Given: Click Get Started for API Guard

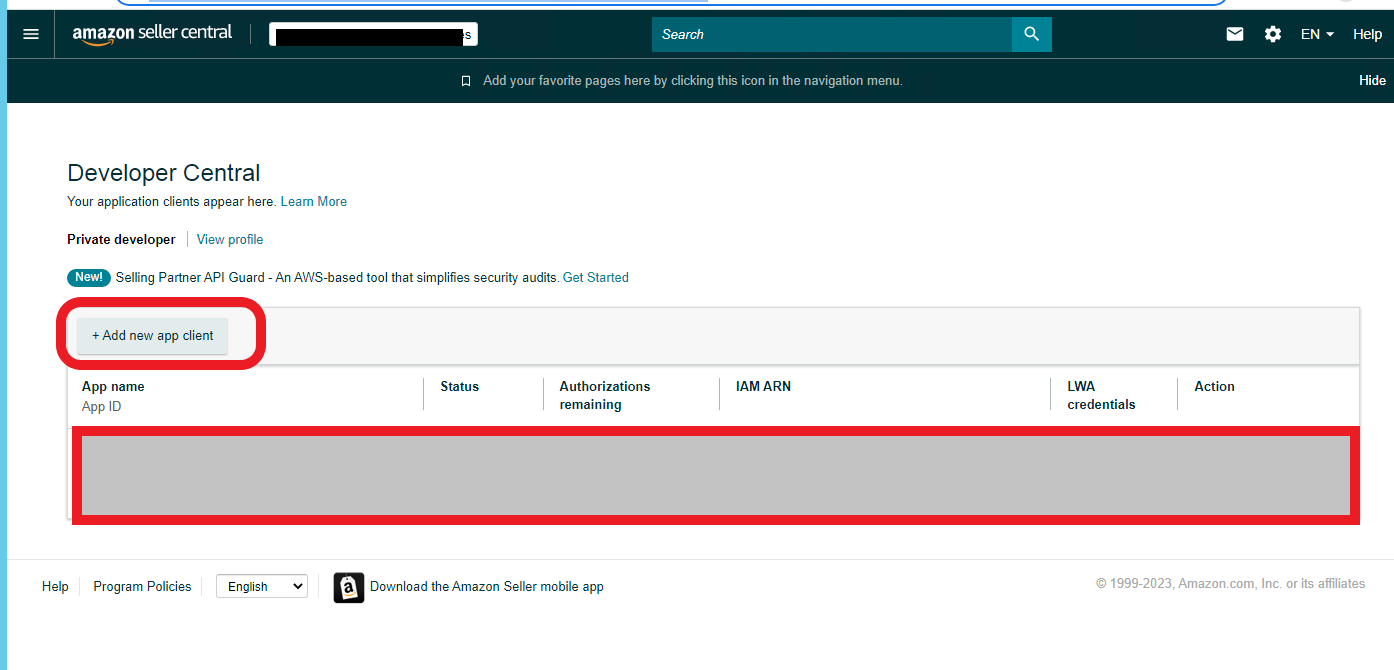Looking at the screenshot, I should (595, 277).
